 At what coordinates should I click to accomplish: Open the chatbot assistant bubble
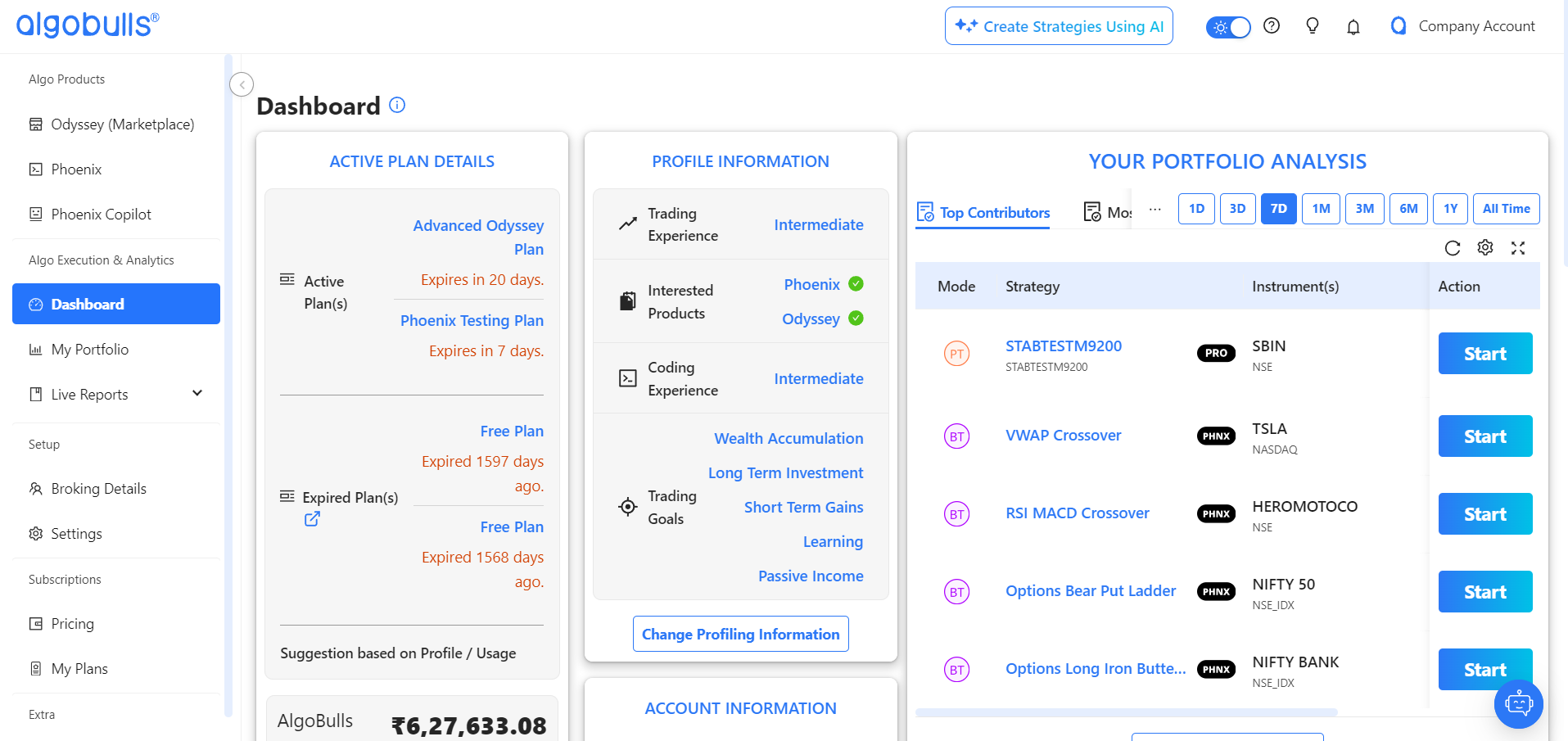(x=1518, y=703)
